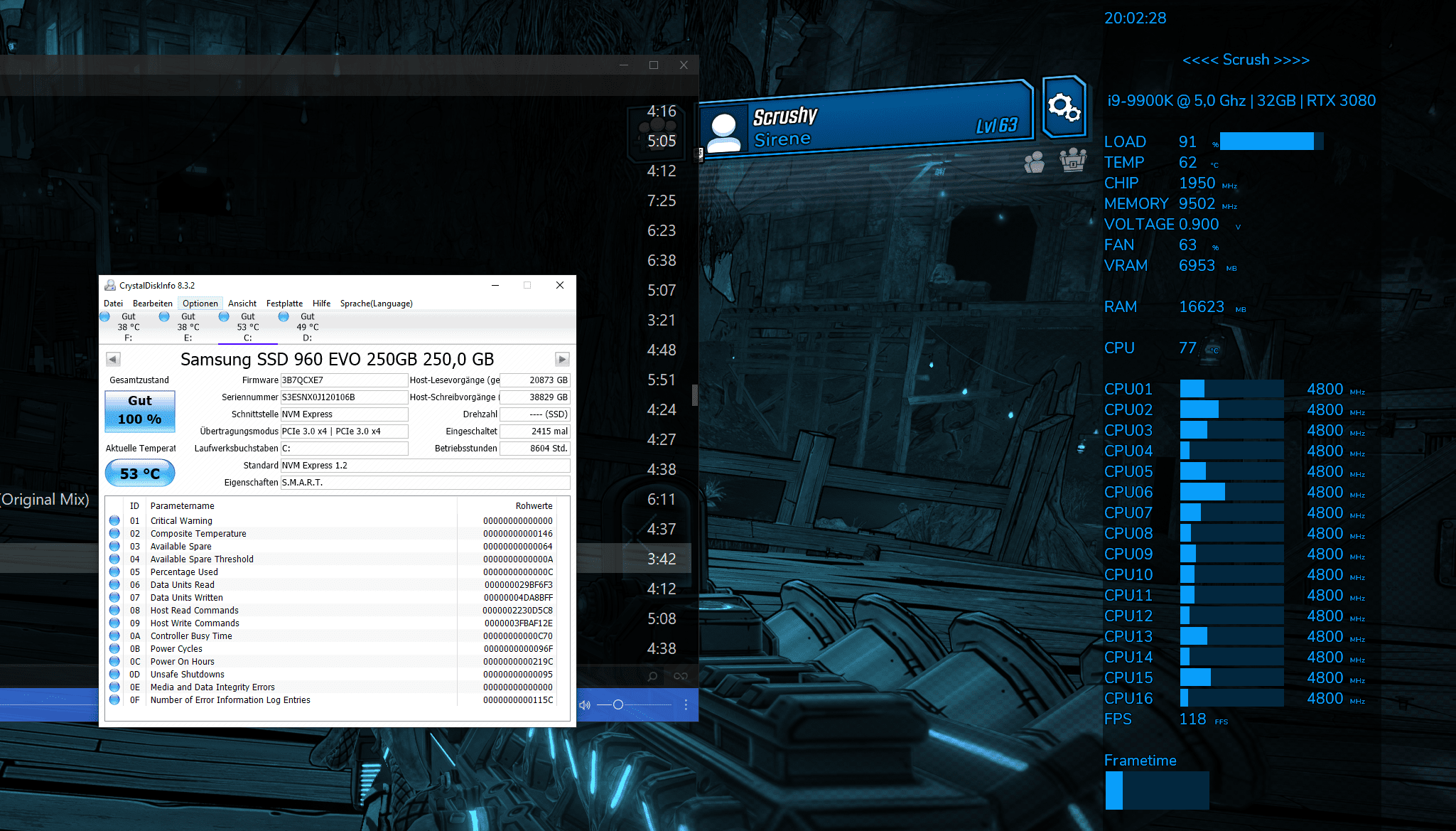
Task: Go to next disk with right arrow
Action: pyautogui.click(x=562, y=359)
